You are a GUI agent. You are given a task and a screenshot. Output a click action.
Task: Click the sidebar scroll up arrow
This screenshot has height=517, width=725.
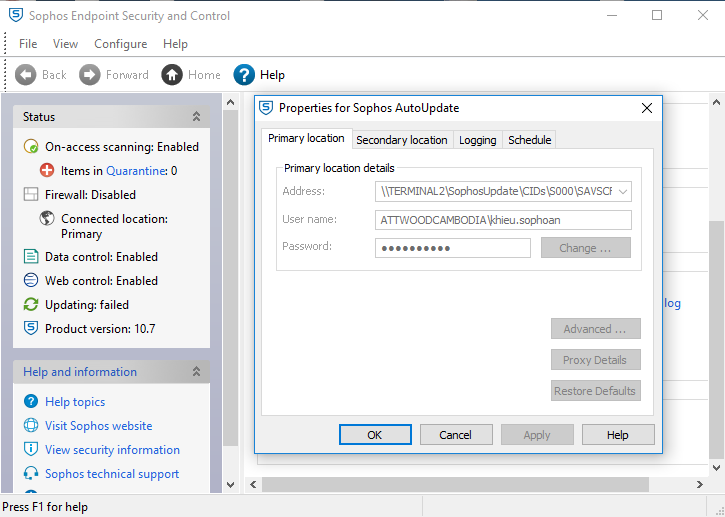pos(231,102)
